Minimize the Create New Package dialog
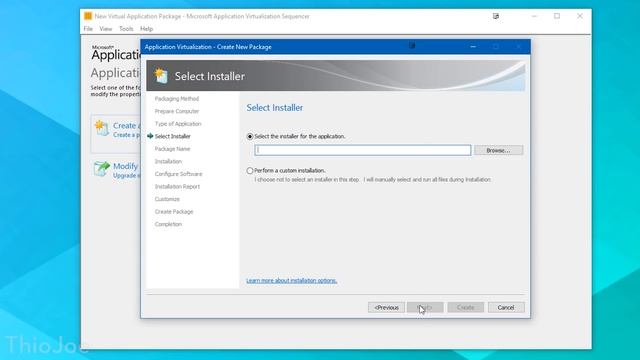Screen dimensions: 640x360 (x=473, y=47)
